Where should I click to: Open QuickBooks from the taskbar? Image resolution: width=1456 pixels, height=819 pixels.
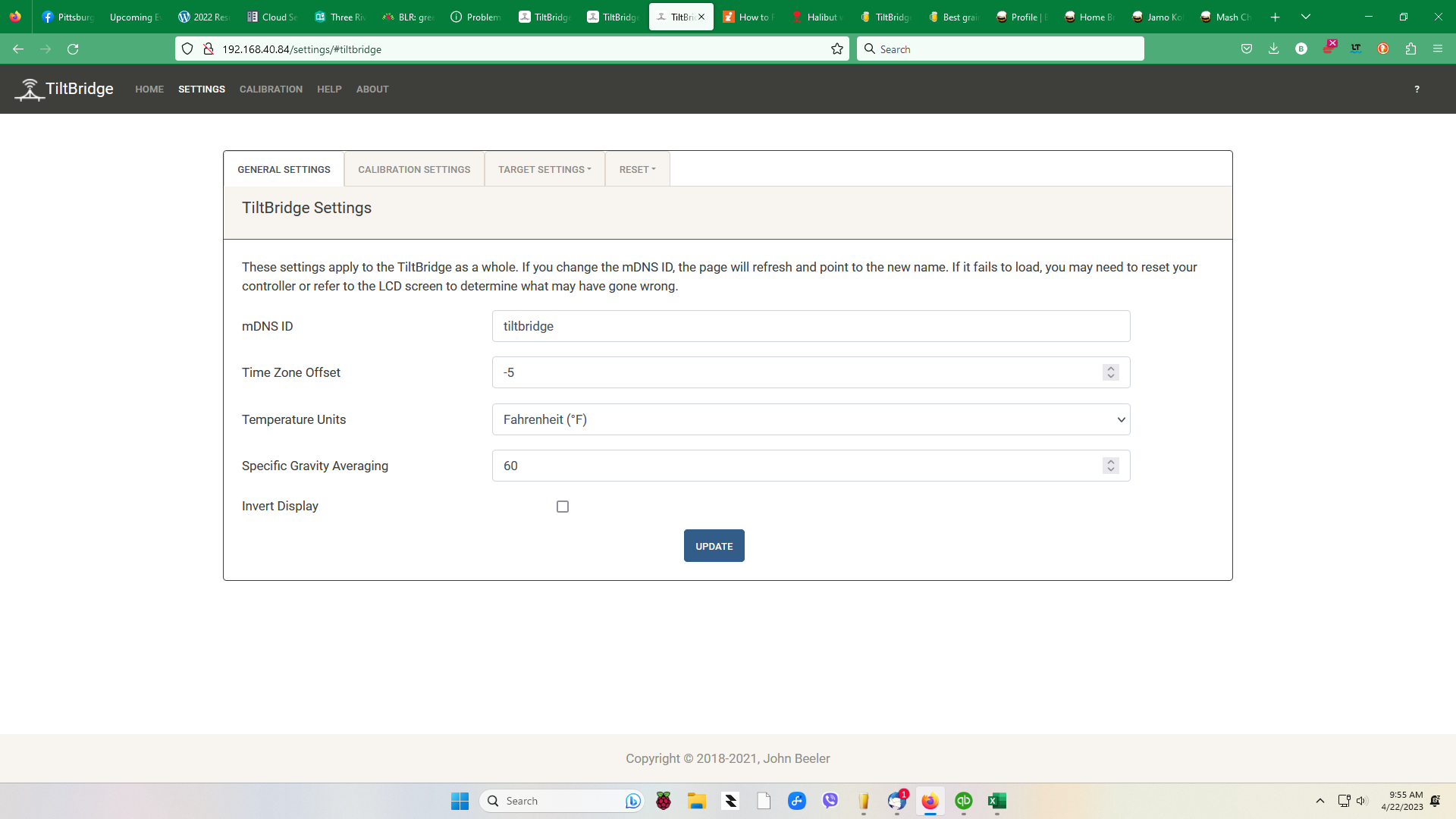click(x=964, y=801)
